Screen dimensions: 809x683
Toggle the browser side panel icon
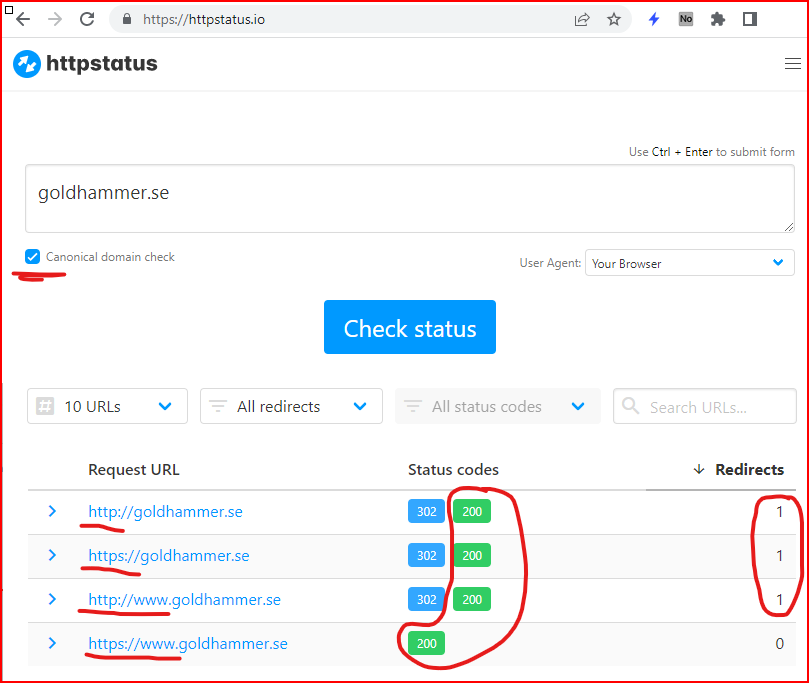(x=750, y=19)
